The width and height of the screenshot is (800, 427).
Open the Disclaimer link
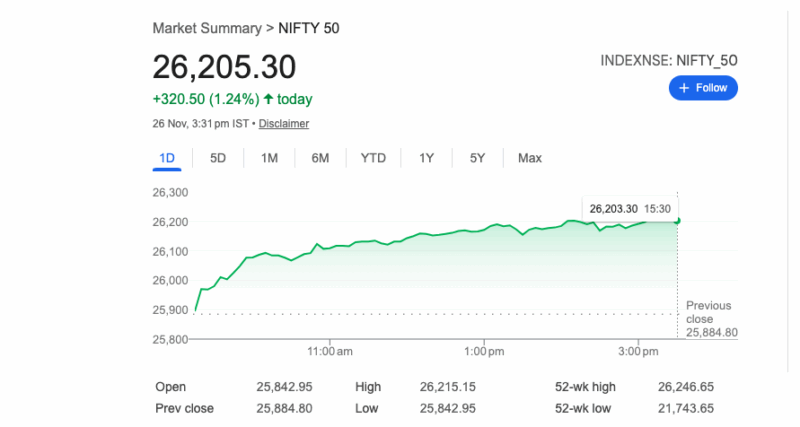click(284, 124)
